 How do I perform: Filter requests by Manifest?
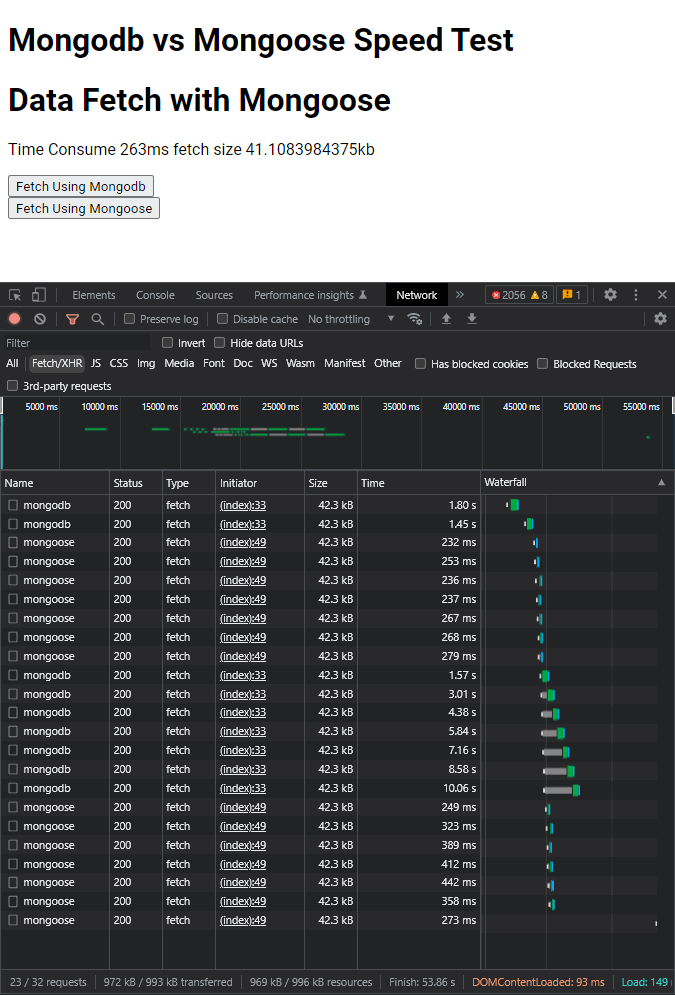pos(345,364)
